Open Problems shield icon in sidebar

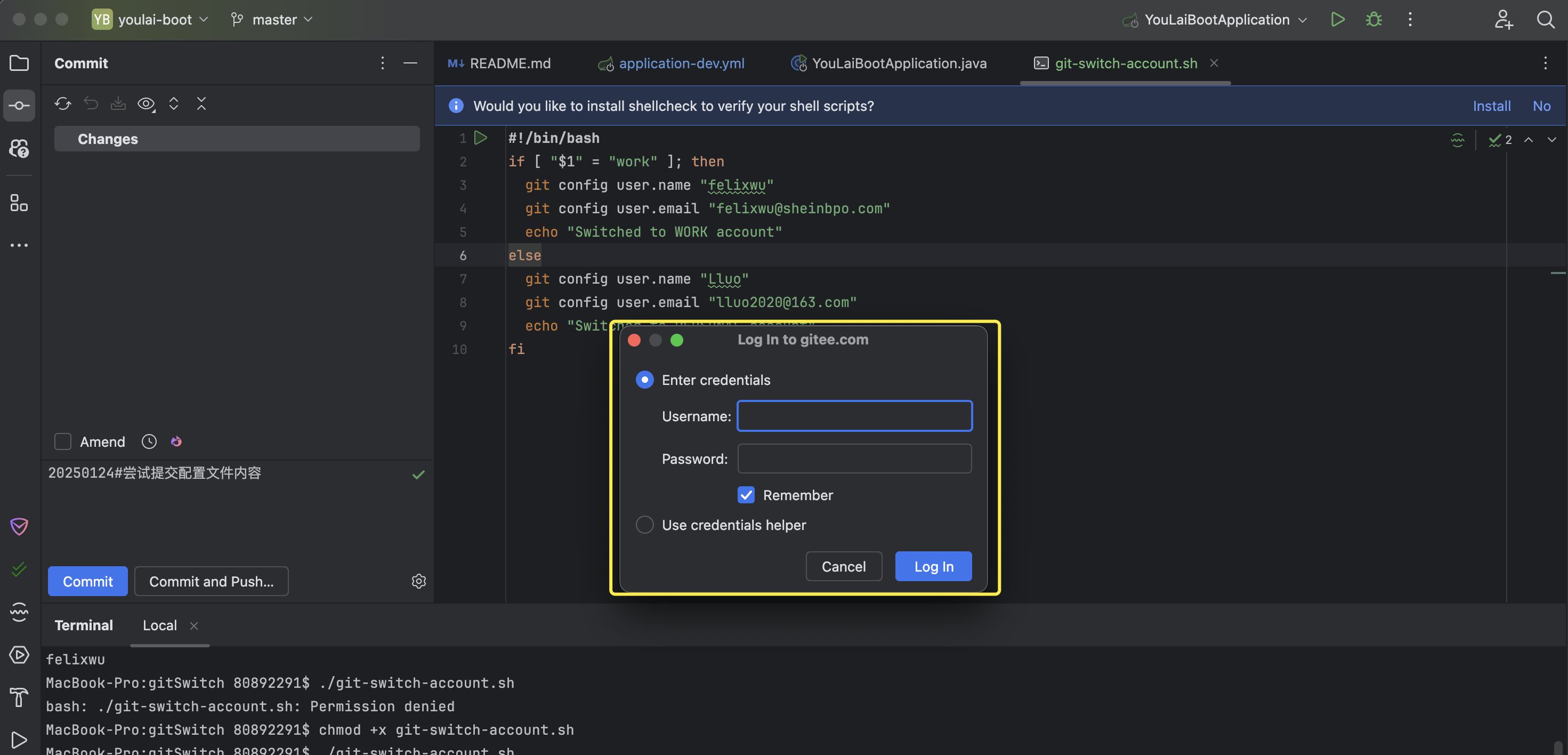pos(19,526)
